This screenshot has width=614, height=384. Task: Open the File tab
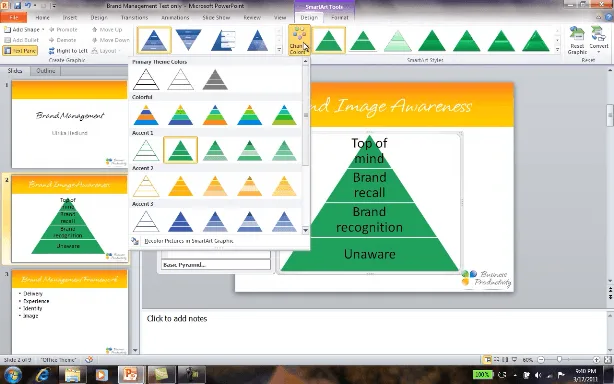click(x=14, y=18)
